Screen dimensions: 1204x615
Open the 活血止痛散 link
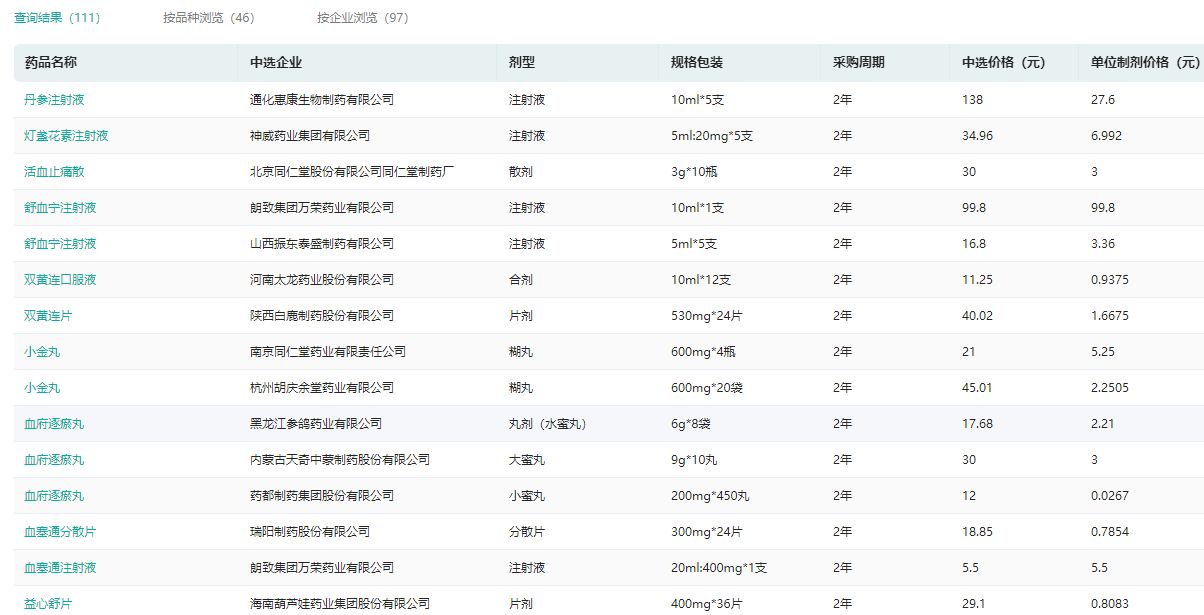(x=54, y=172)
